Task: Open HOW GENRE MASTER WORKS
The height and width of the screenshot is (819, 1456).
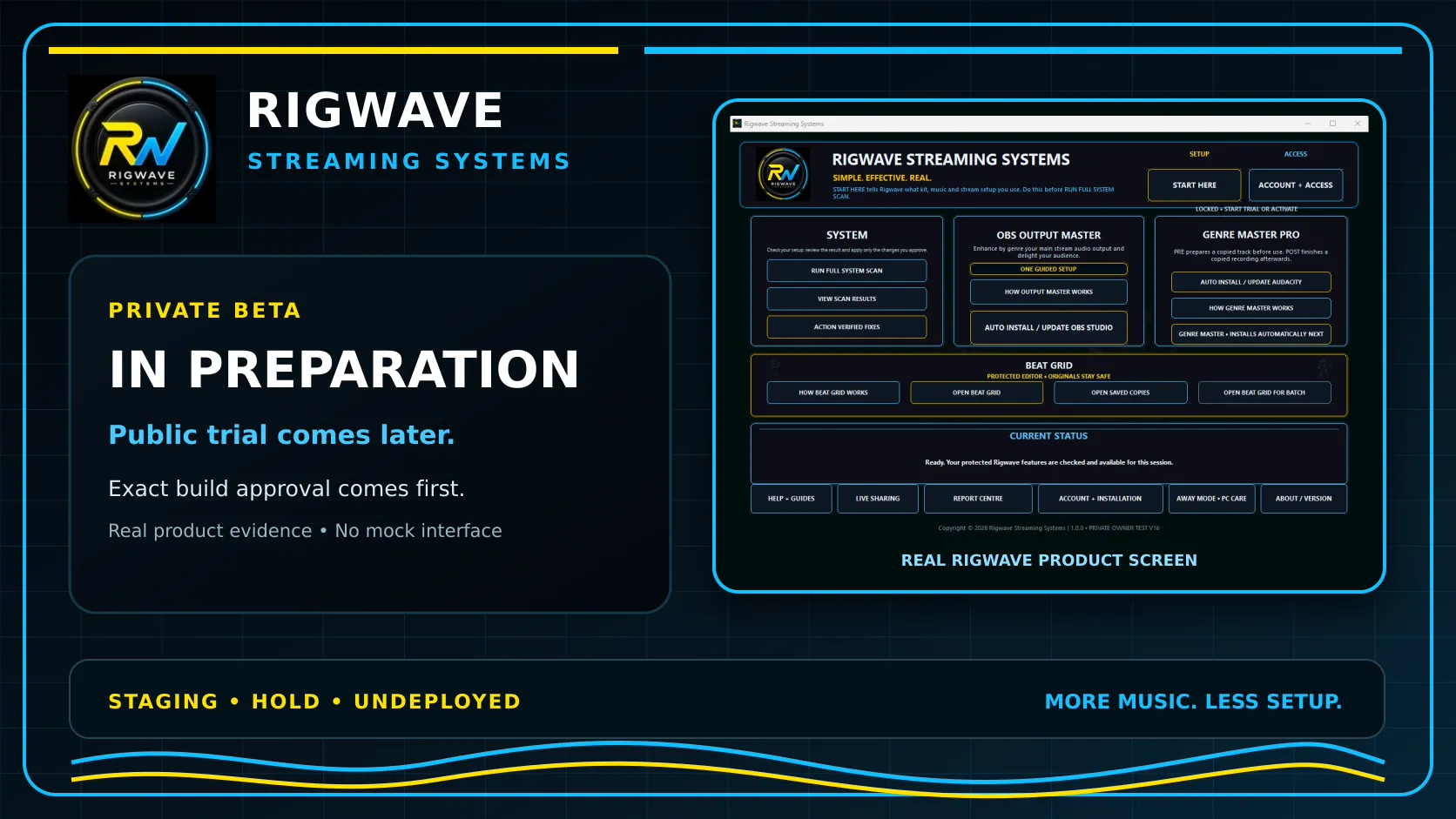Action: tap(1250, 308)
